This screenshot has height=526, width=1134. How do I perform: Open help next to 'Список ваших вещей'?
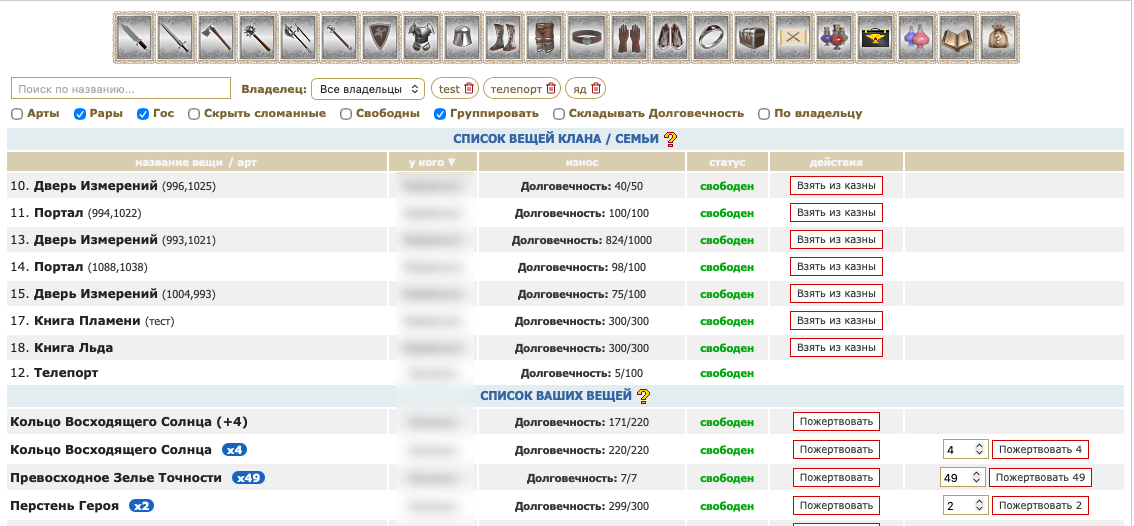coord(644,396)
